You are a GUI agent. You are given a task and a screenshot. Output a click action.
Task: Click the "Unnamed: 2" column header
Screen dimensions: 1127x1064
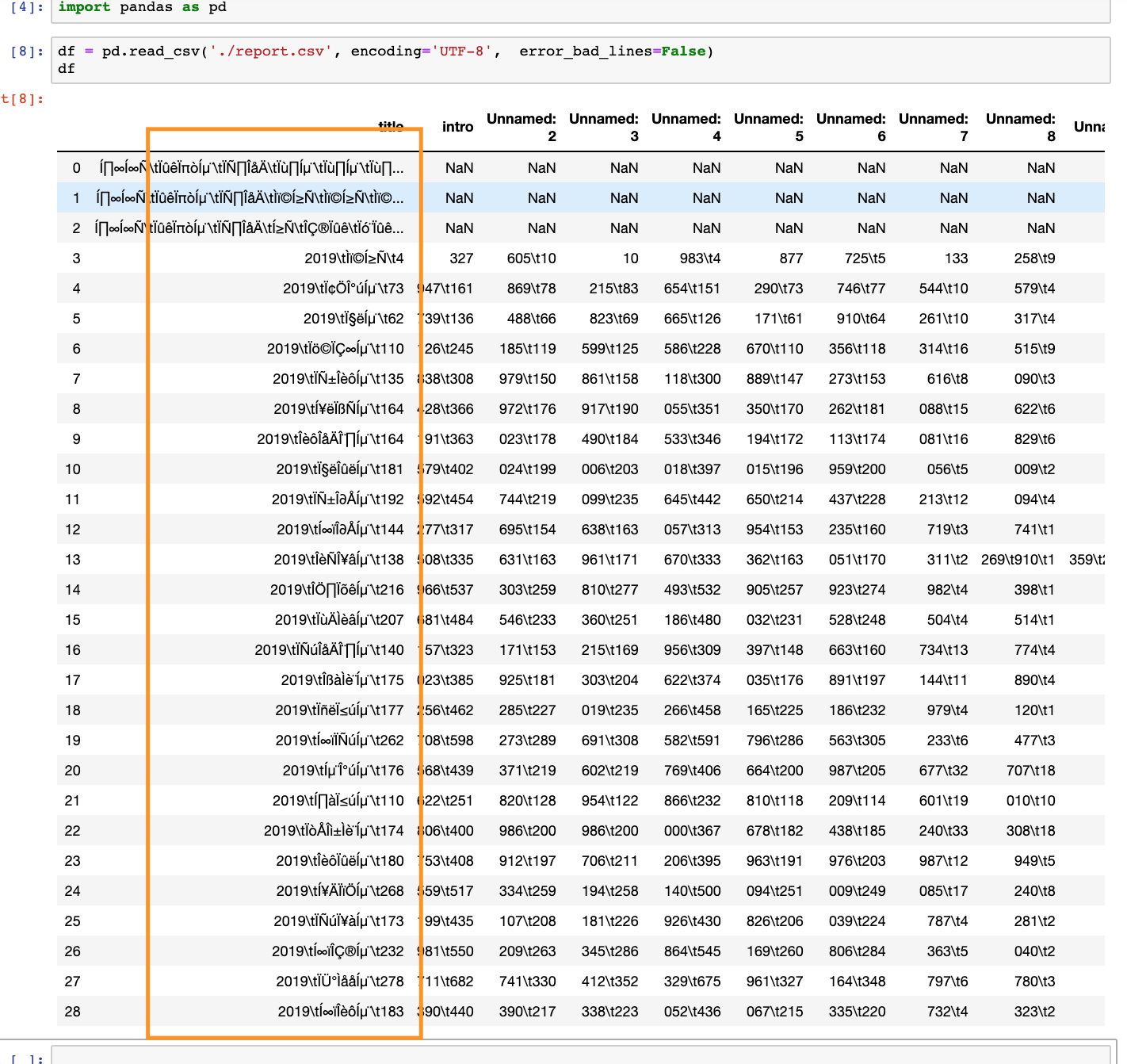click(521, 128)
